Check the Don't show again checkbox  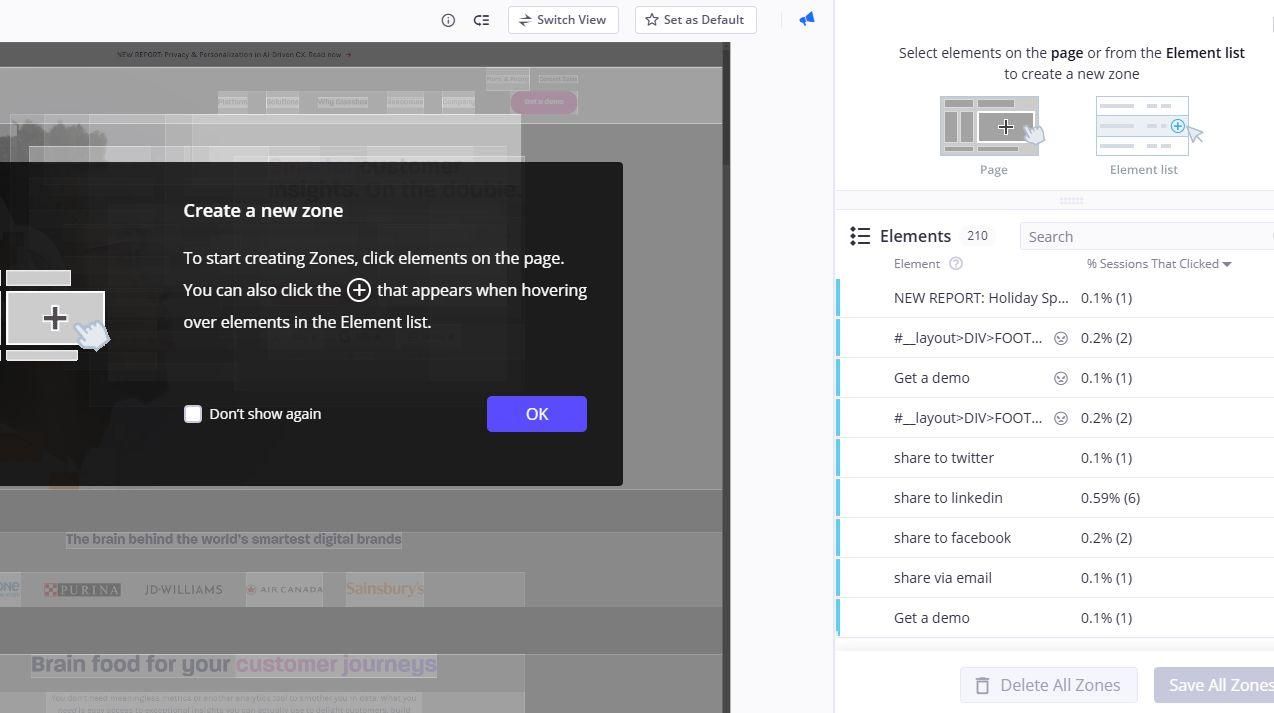193,414
